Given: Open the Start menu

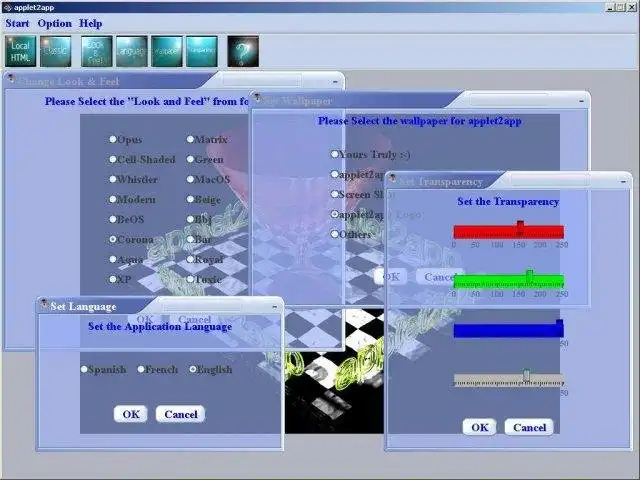Looking at the screenshot, I should coord(17,24).
